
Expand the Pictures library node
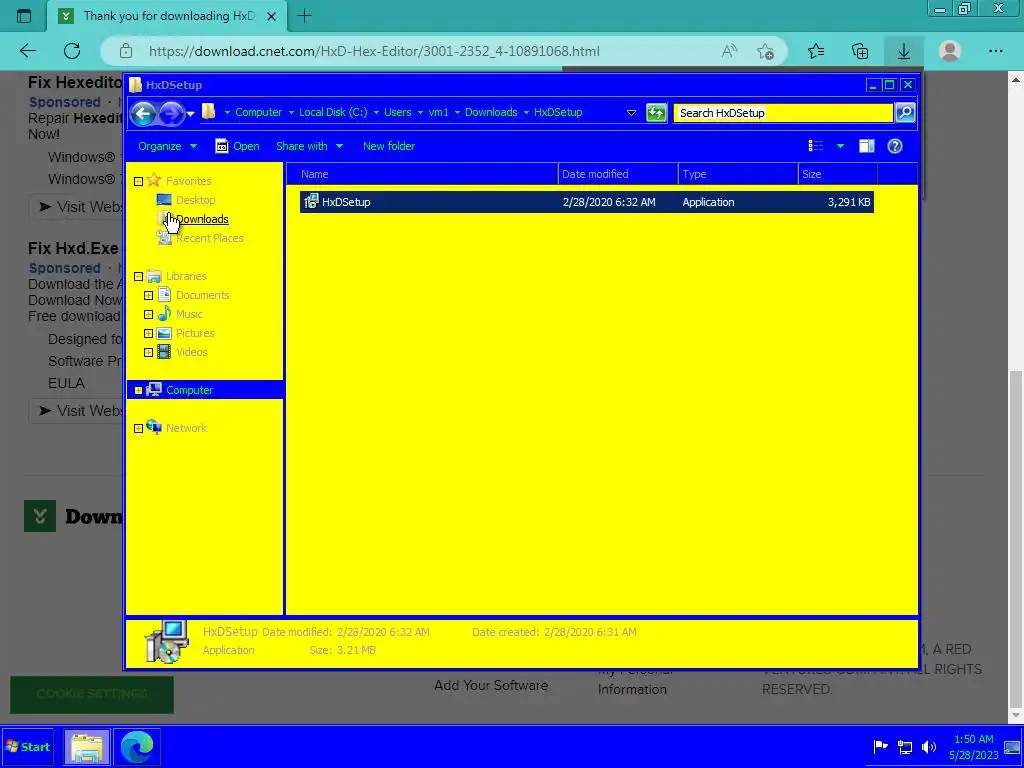[148, 334]
